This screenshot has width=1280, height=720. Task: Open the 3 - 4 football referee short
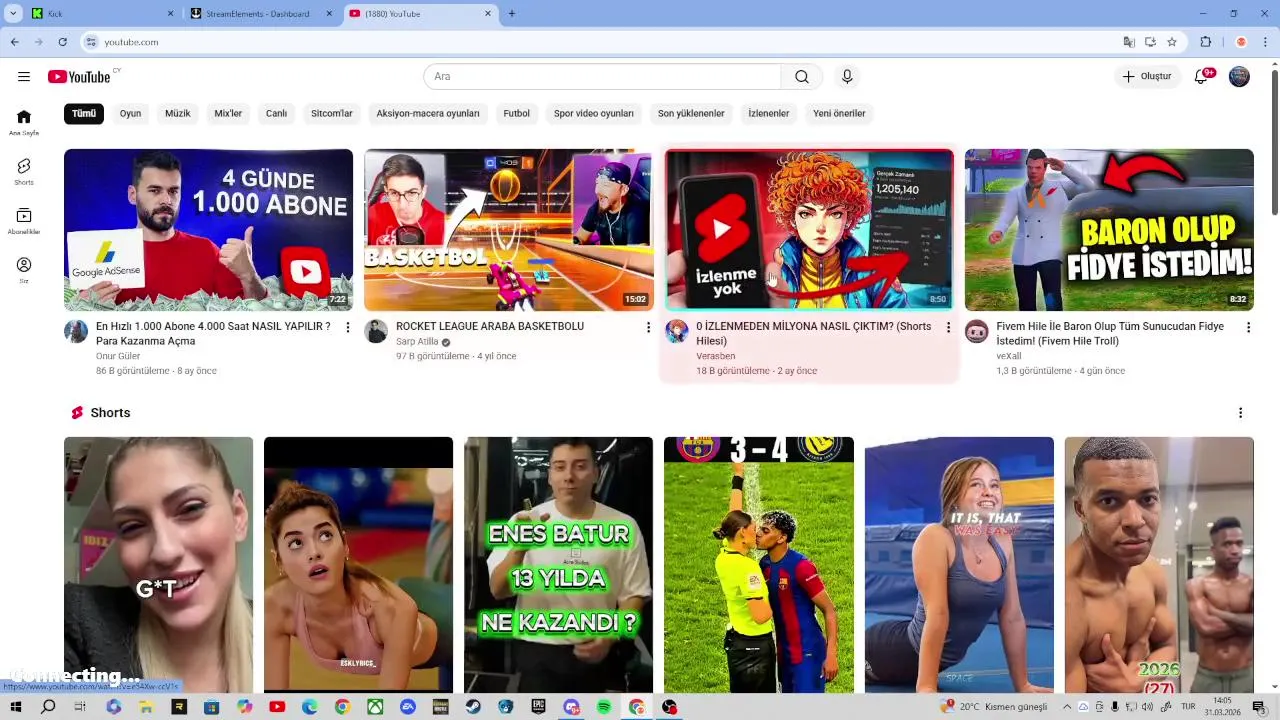[759, 565]
